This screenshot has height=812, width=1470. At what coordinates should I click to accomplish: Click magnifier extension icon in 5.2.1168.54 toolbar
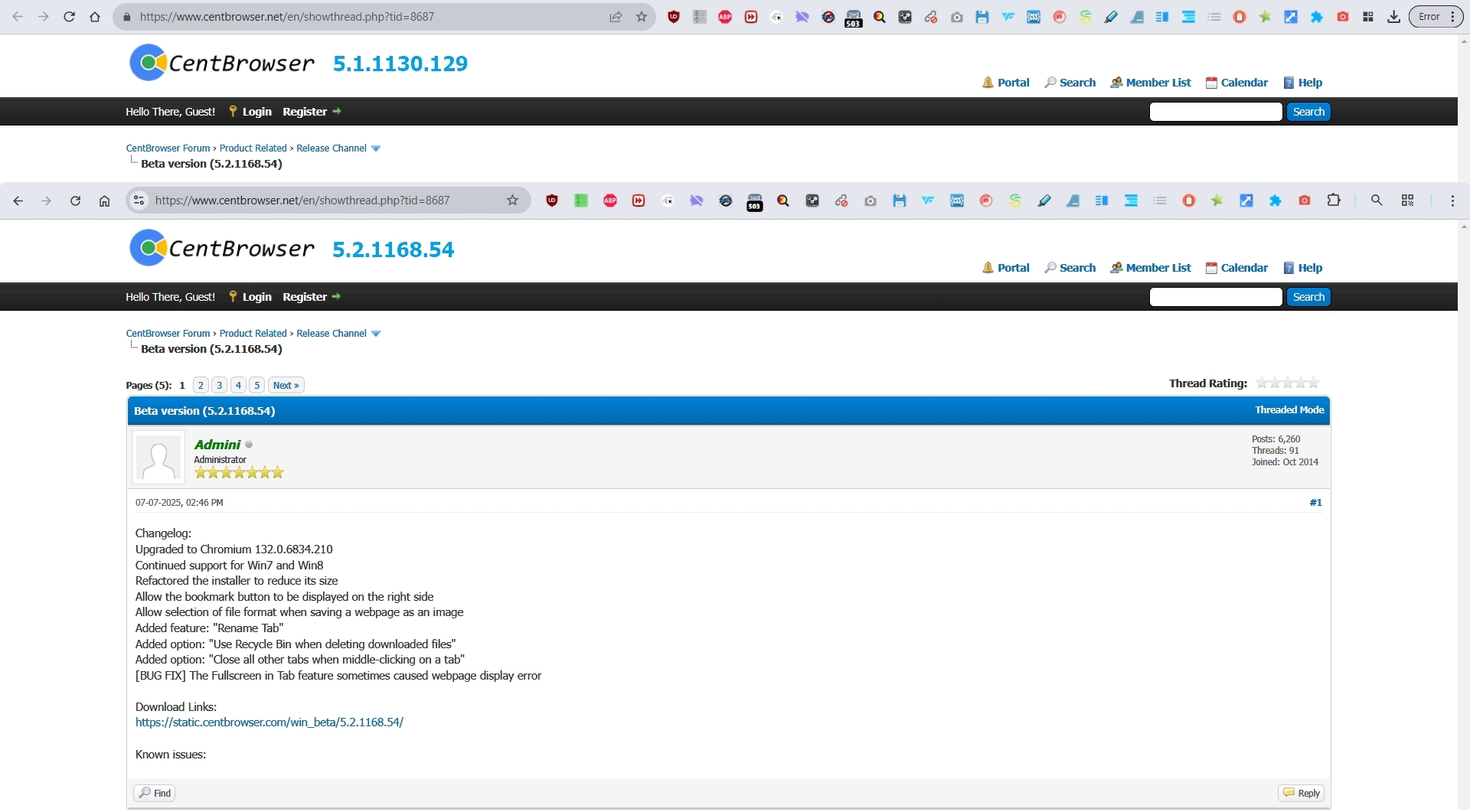click(x=783, y=201)
